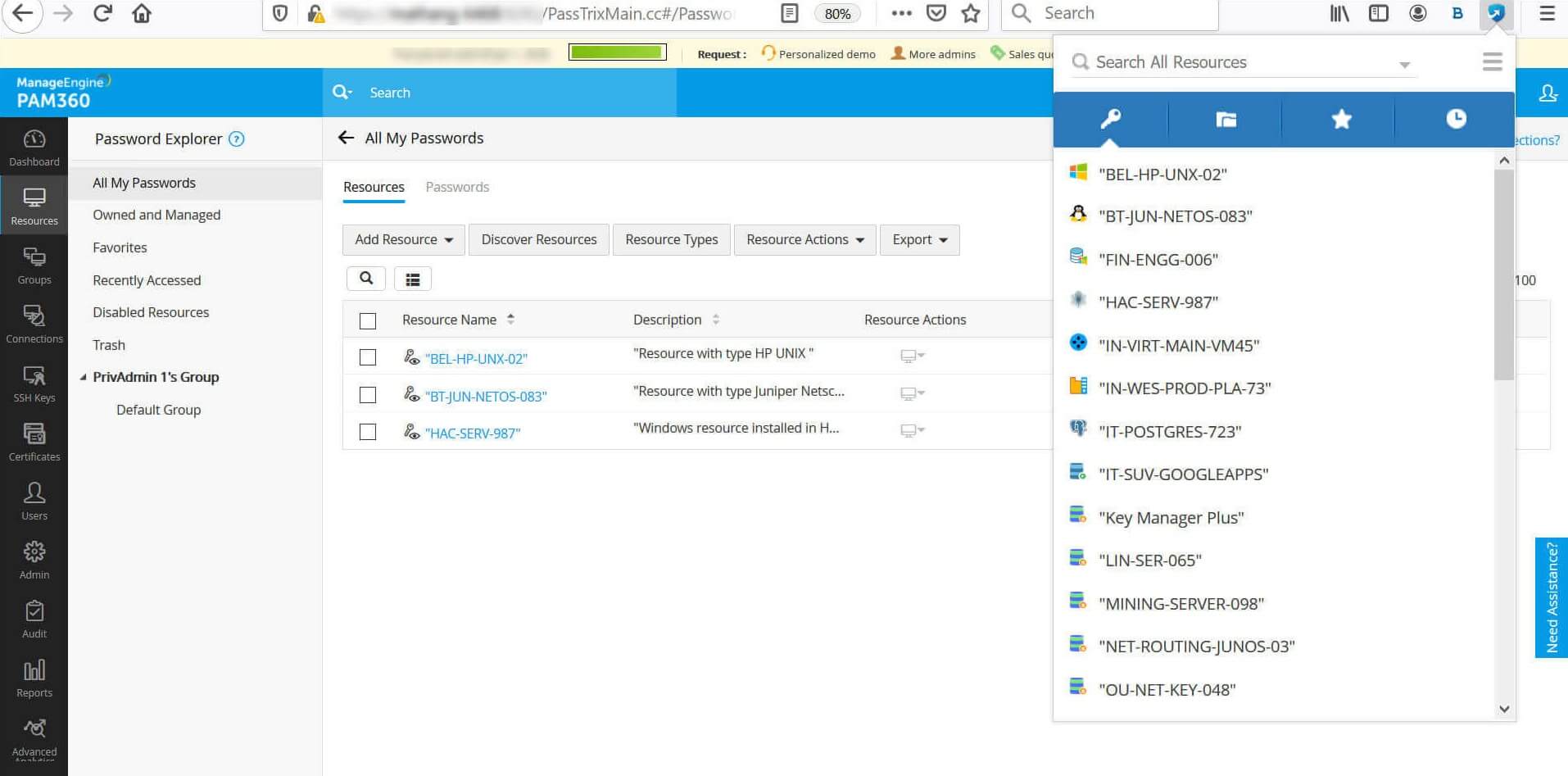Open the Reports section
This screenshot has height=776, width=1568.
click(x=34, y=678)
